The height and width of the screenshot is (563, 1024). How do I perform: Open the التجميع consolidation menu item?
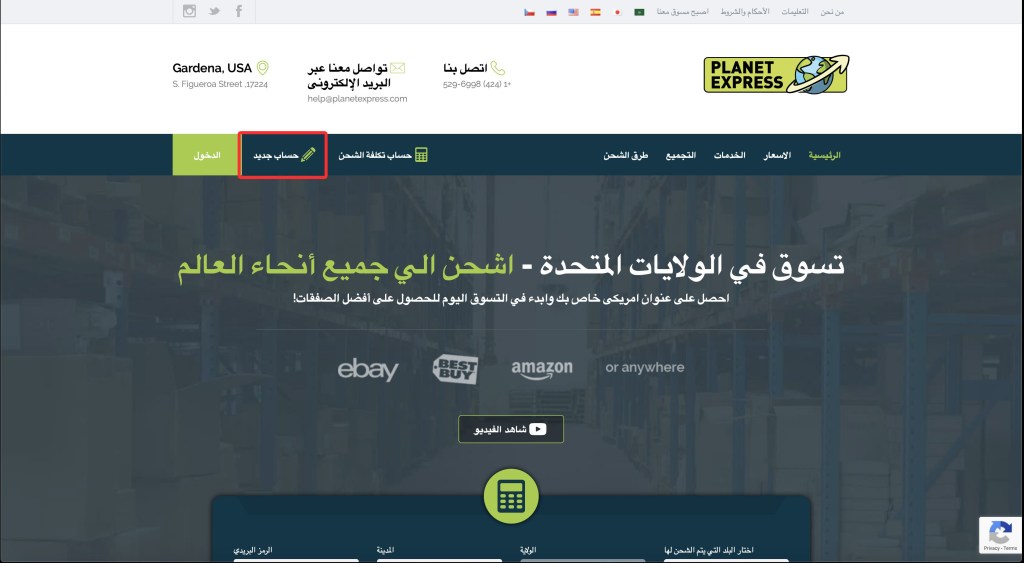[680, 155]
